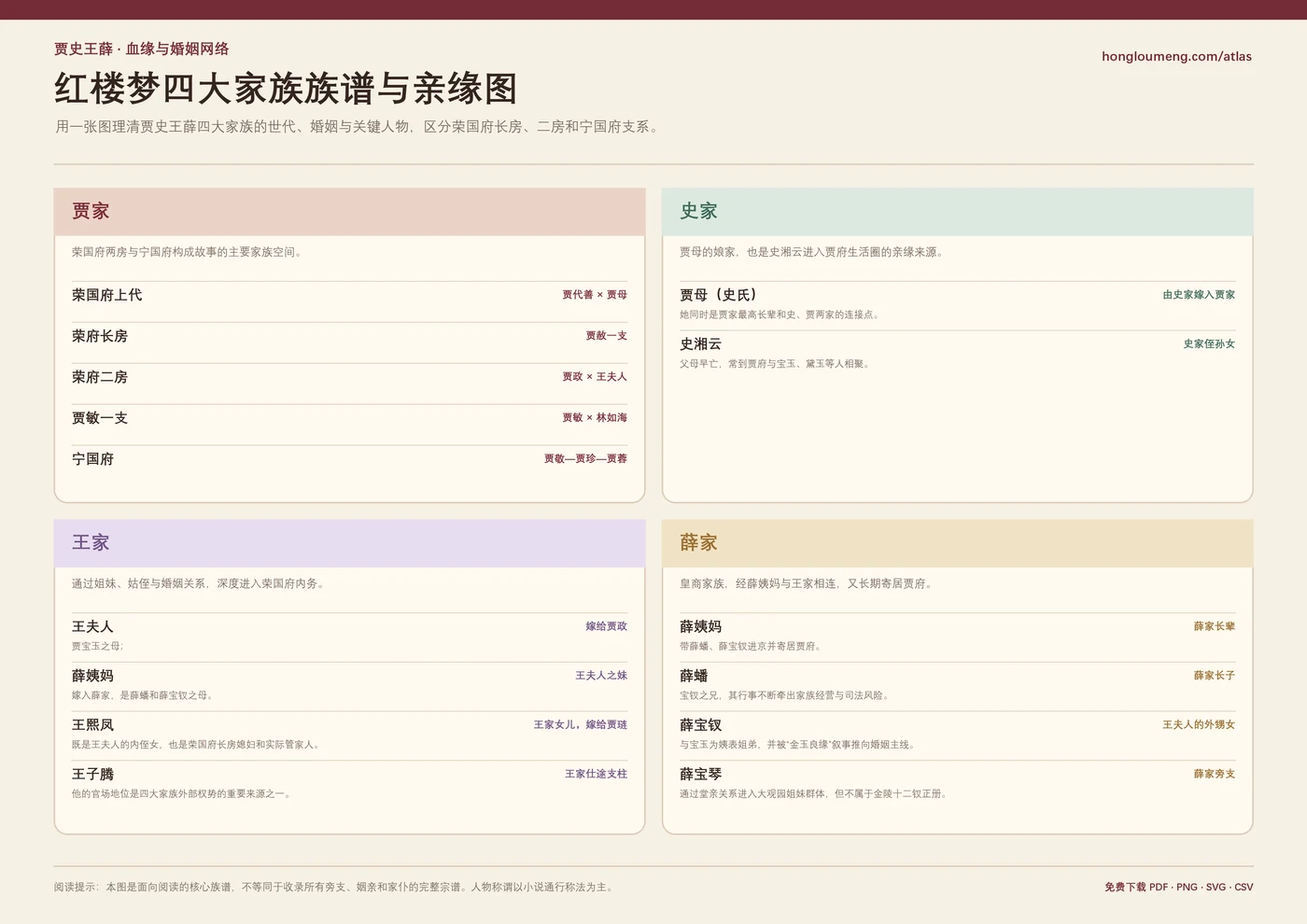Click 薛姨妈 name in the 薛家 card
The image size is (1307, 924).
click(700, 627)
